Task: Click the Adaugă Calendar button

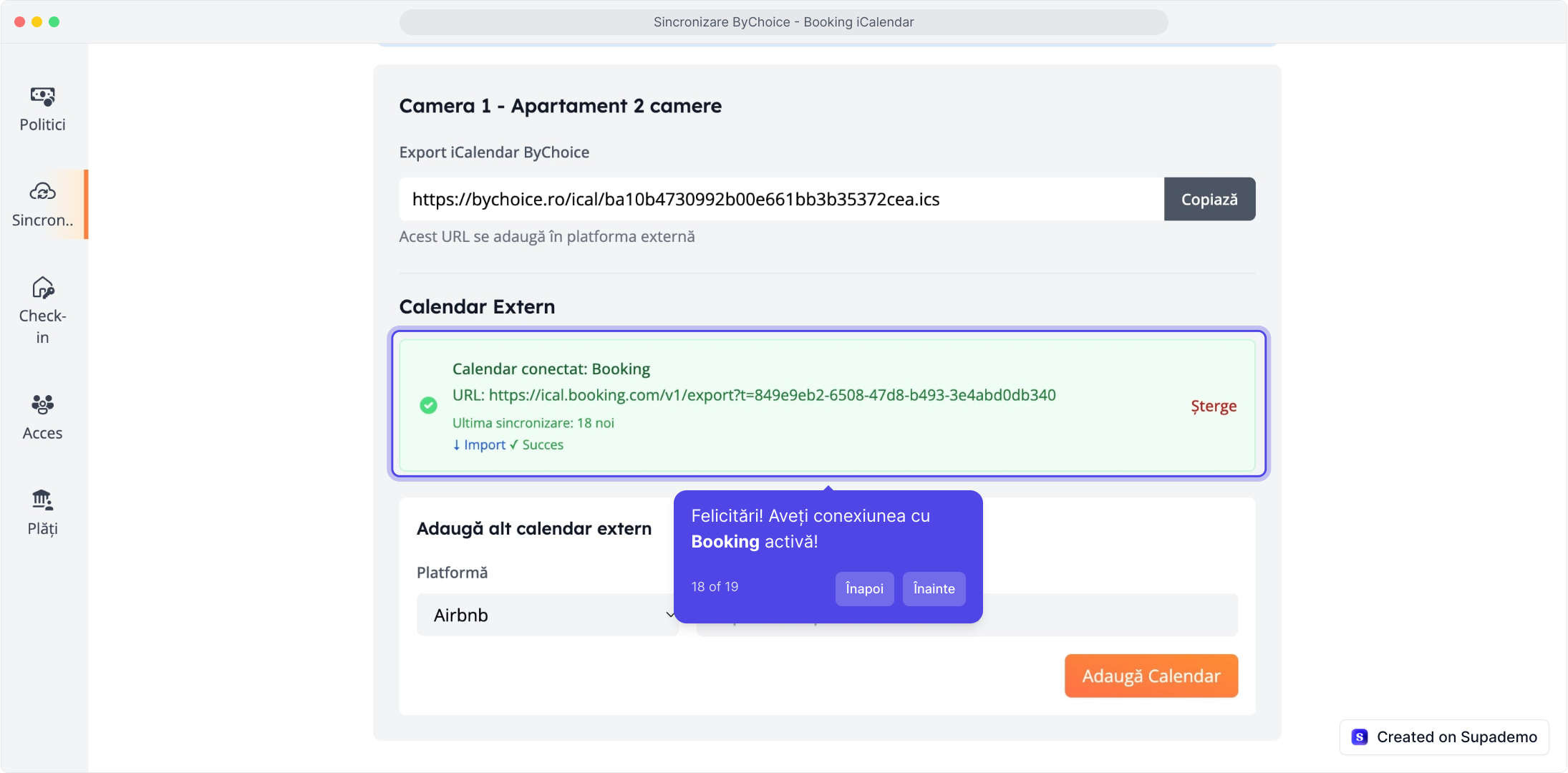Action: click(x=1151, y=676)
